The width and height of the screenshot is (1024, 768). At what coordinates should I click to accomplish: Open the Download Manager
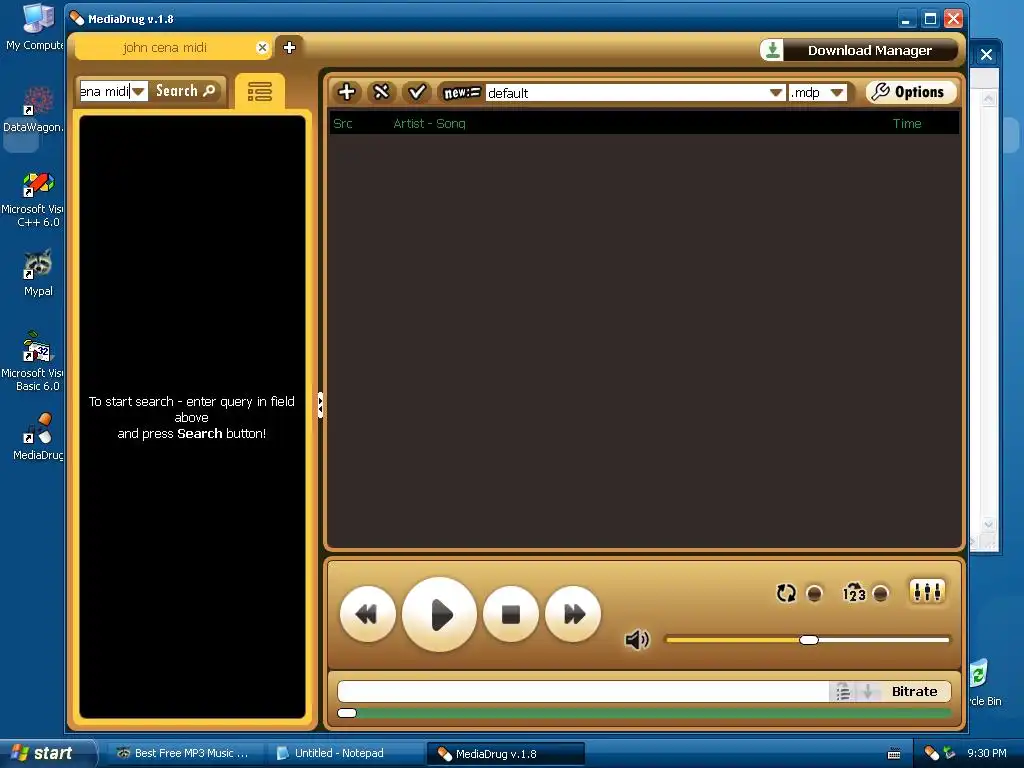click(x=859, y=50)
